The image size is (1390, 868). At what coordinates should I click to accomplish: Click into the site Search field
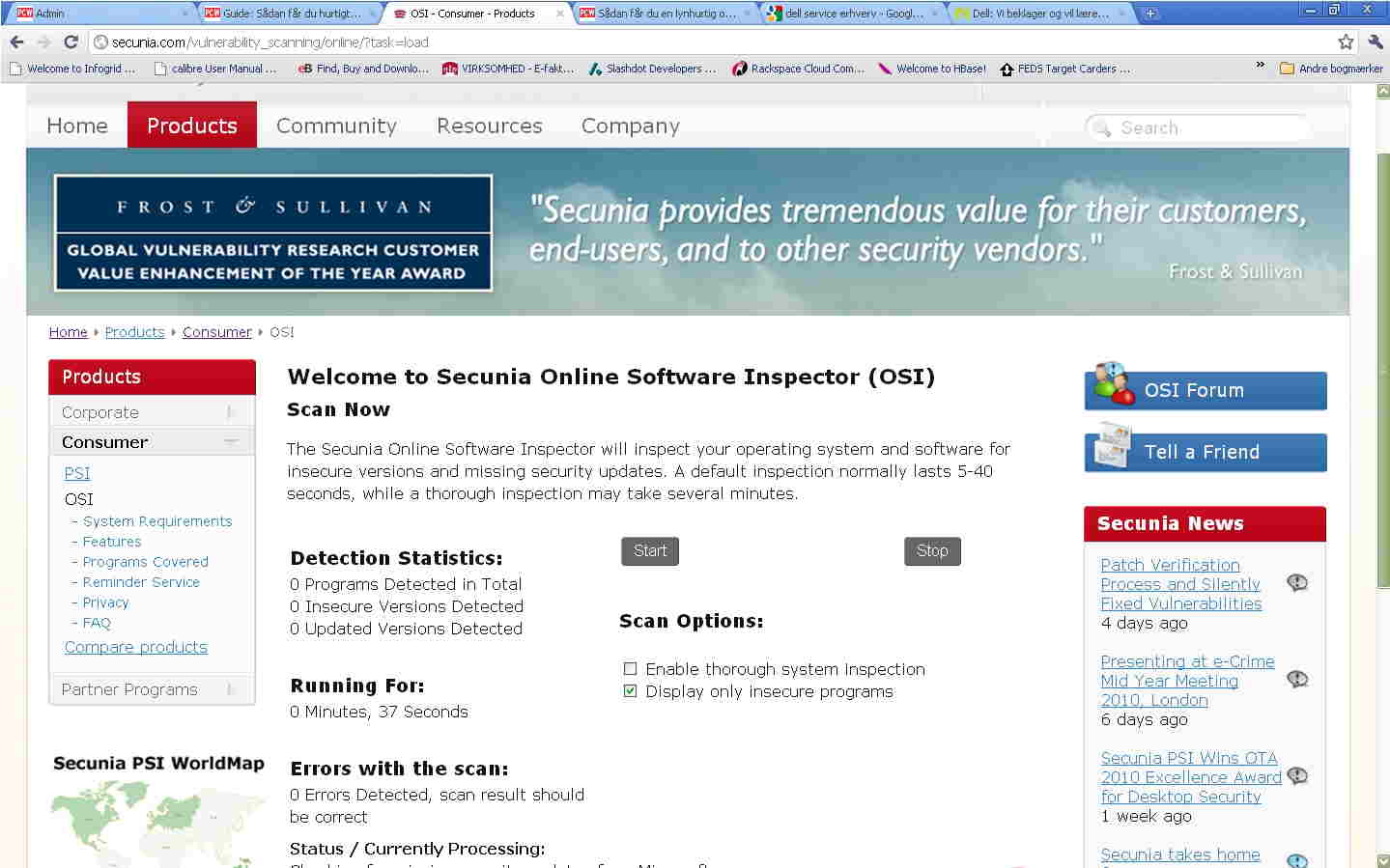pos(1198,127)
